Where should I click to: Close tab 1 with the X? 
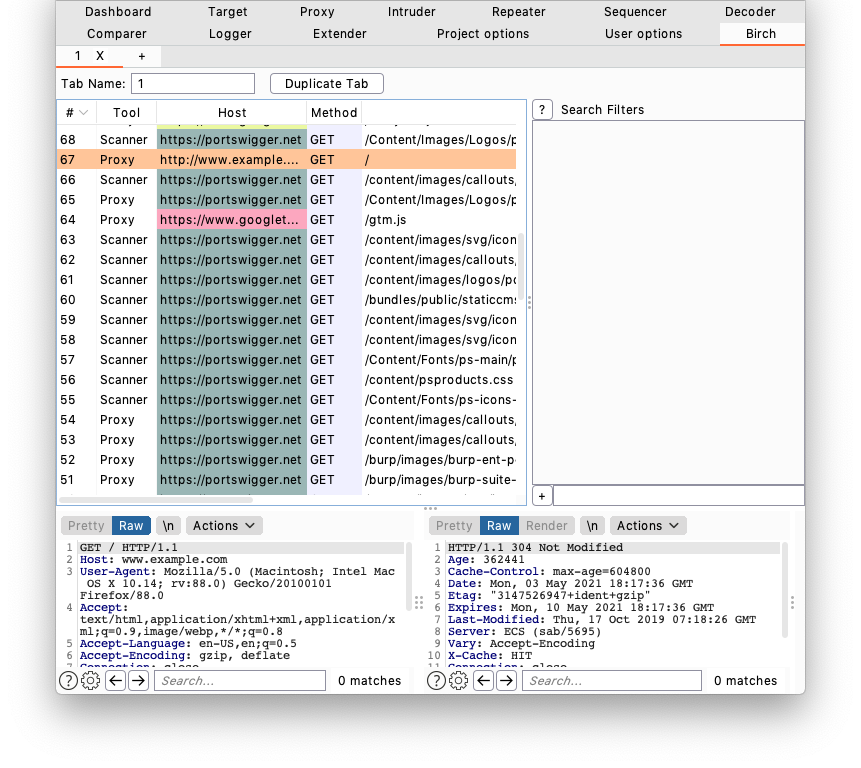[100, 56]
